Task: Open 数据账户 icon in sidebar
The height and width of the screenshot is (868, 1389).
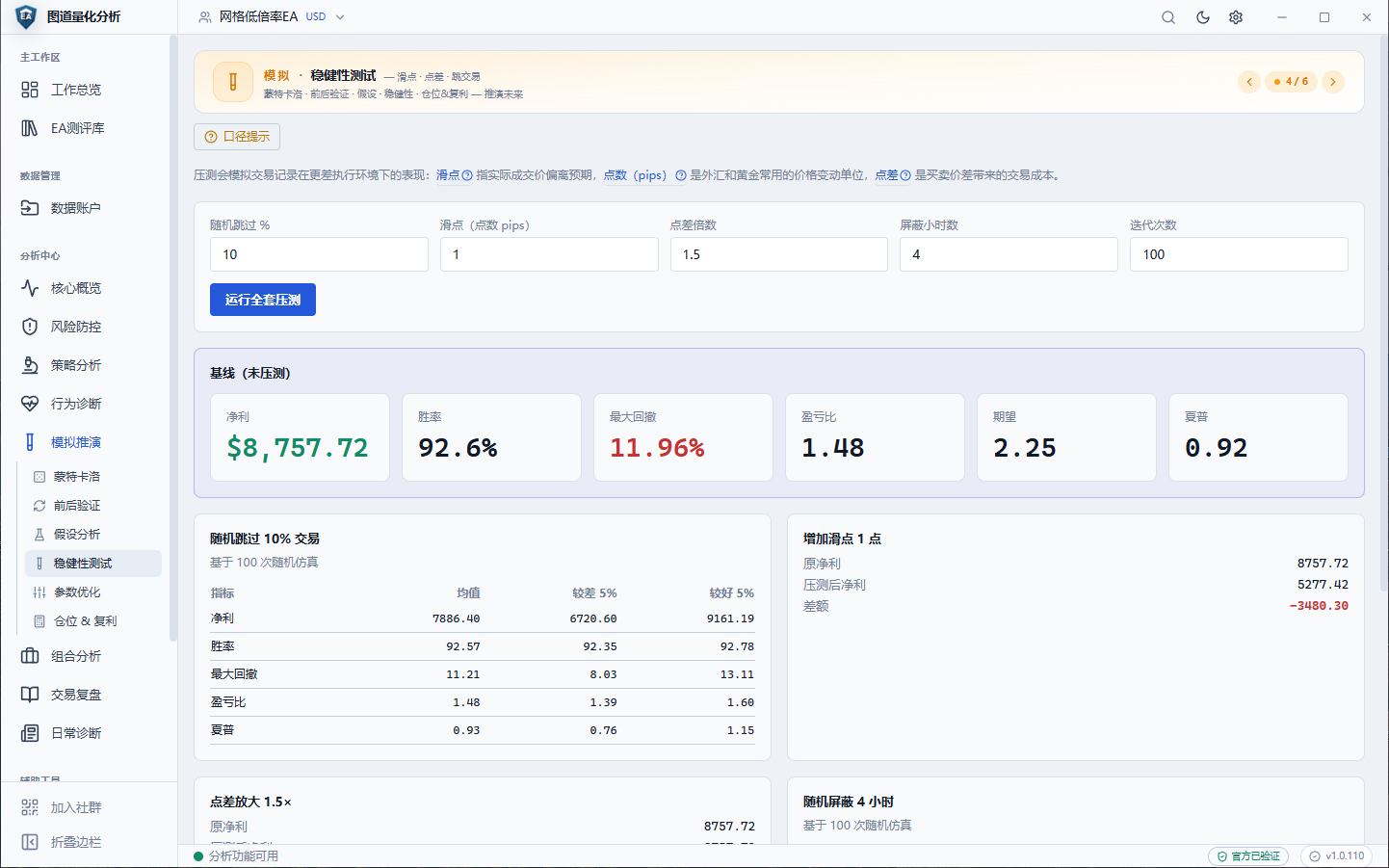Action: [x=30, y=208]
